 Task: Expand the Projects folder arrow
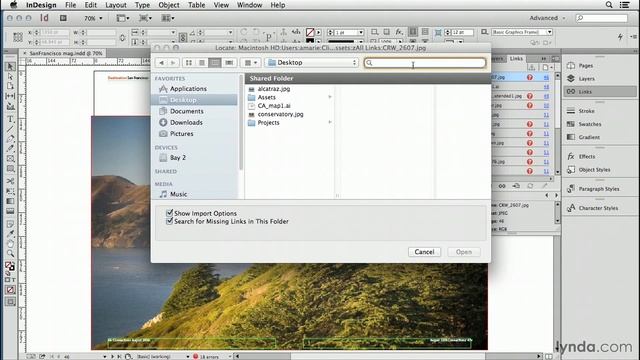(330, 122)
